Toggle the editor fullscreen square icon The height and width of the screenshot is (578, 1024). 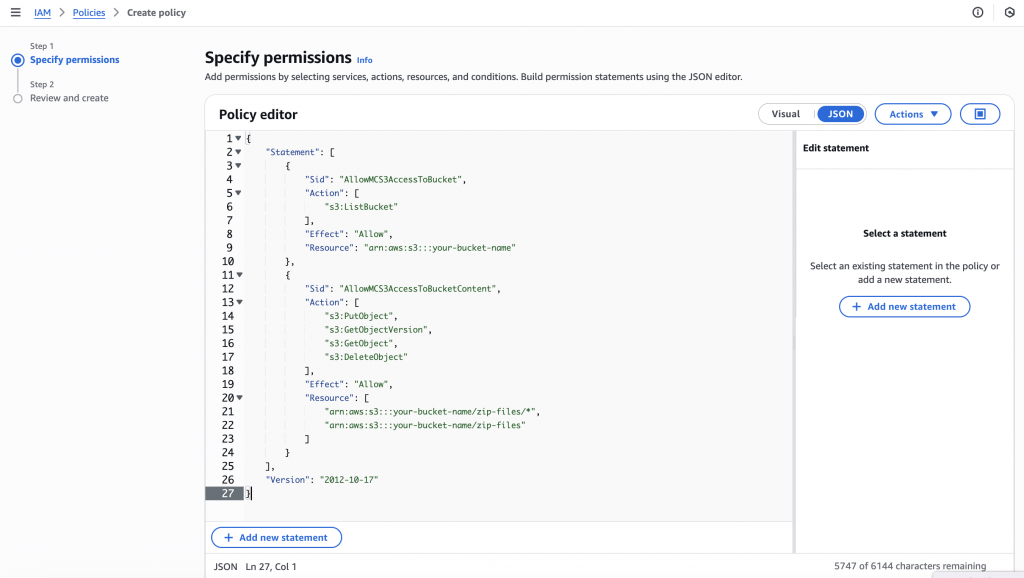coord(980,114)
